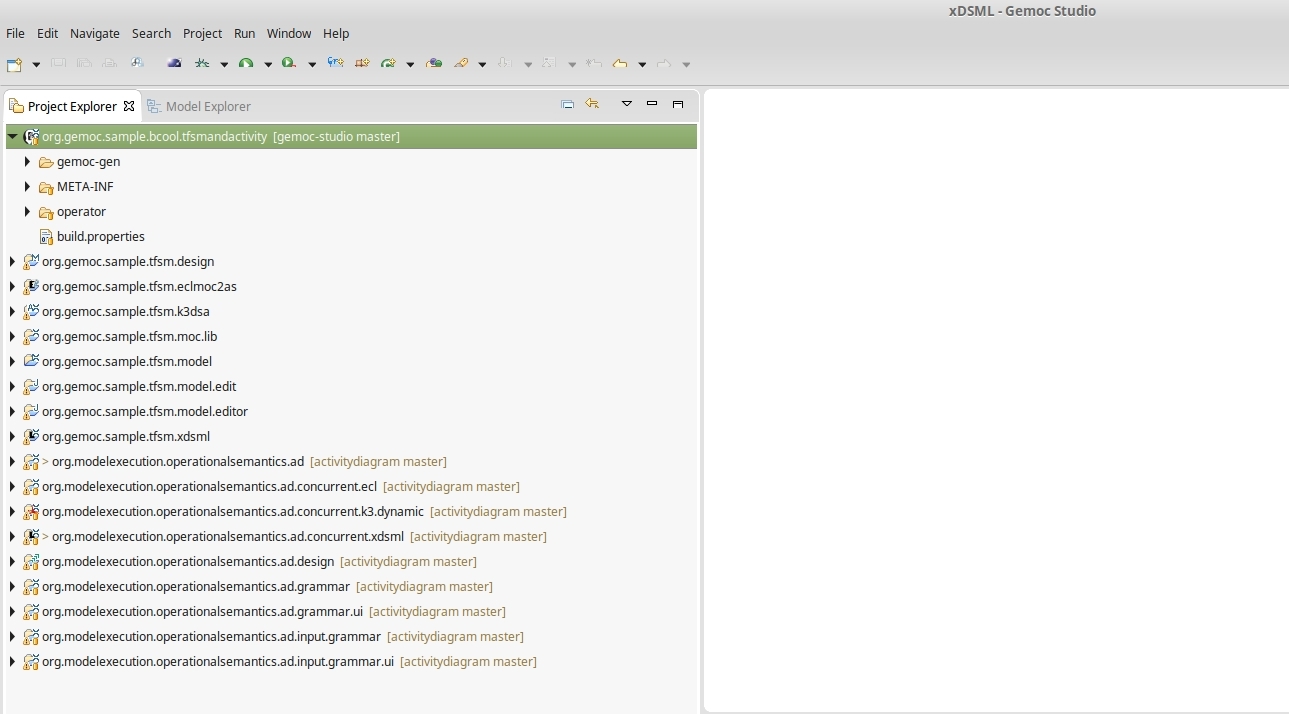Open the dropdown arrow next to Run button
This screenshot has width=1289, height=714.
tap(268, 65)
